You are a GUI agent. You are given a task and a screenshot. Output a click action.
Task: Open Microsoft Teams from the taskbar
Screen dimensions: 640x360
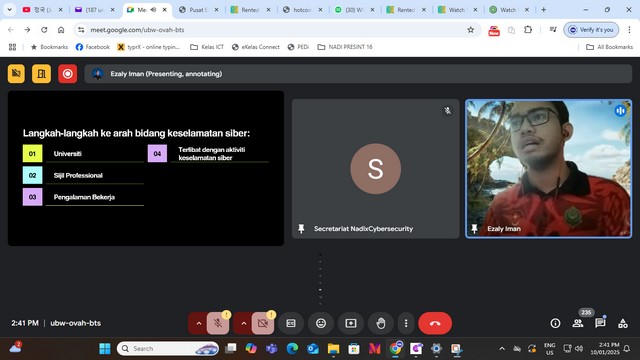(x=271, y=349)
